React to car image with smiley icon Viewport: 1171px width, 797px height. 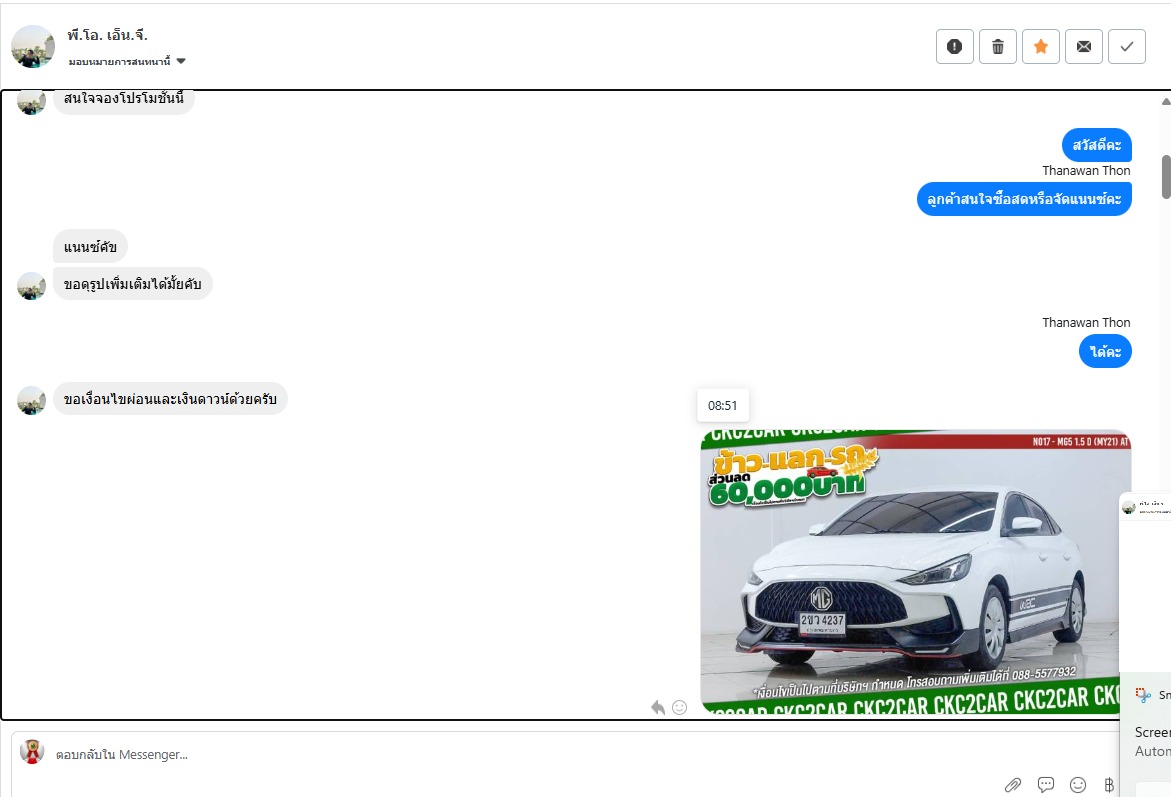click(x=680, y=707)
